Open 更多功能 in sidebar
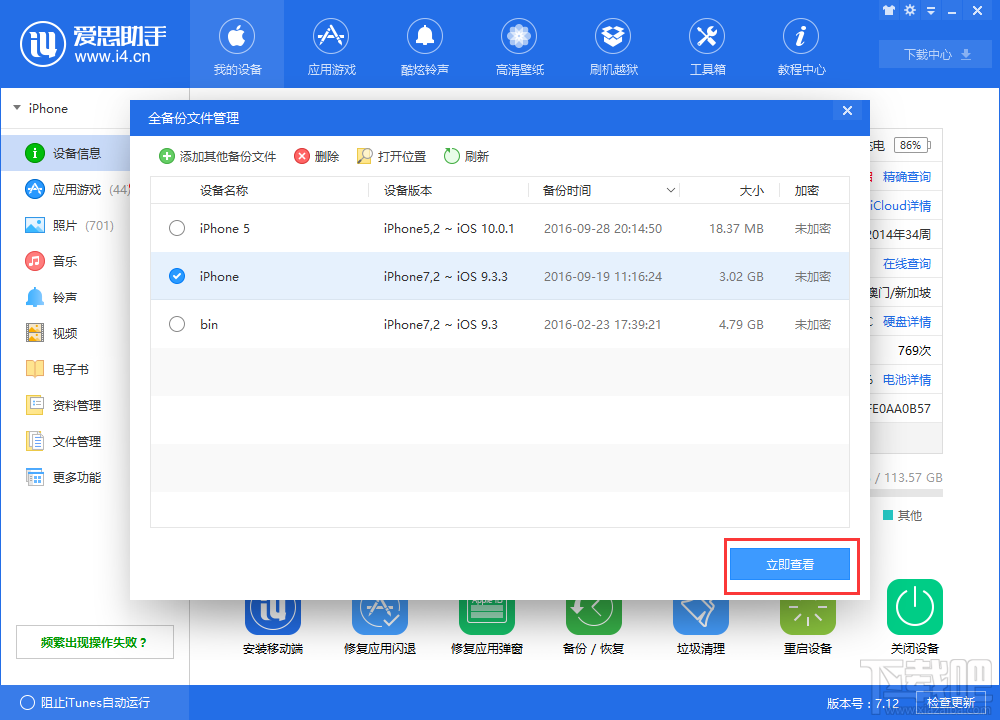The height and width of the screenshot is (720, 1000). pyautogui.click(x=65, y=477)
